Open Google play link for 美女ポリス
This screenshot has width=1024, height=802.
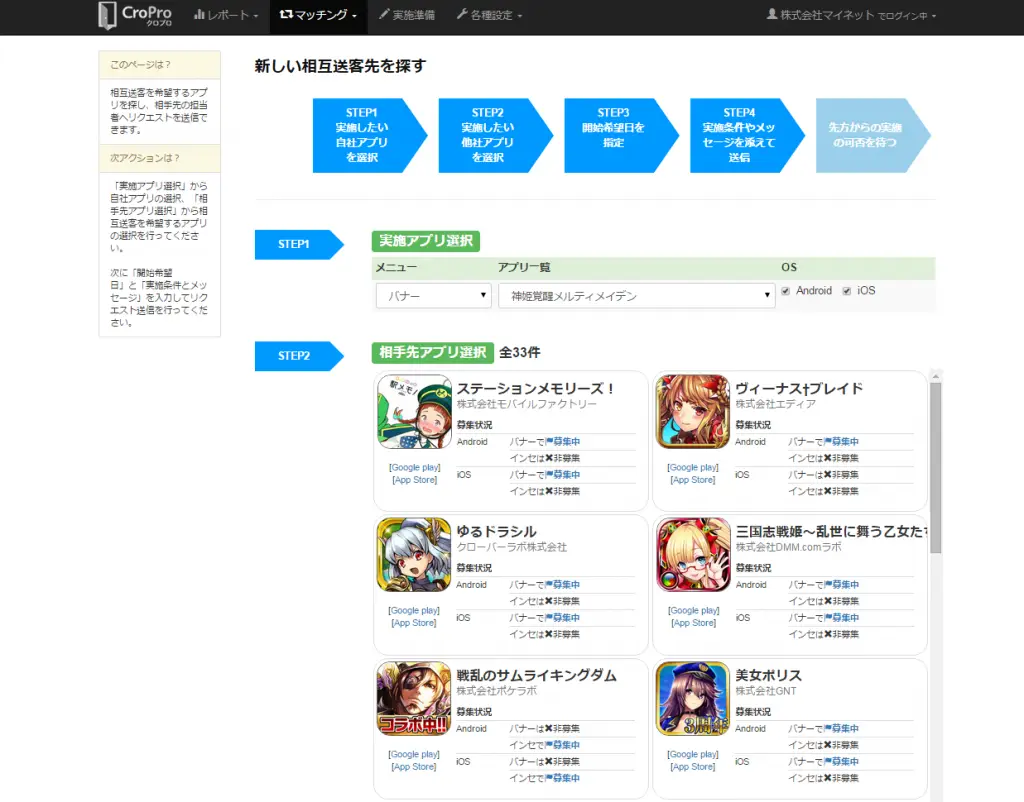click(693, 754)
